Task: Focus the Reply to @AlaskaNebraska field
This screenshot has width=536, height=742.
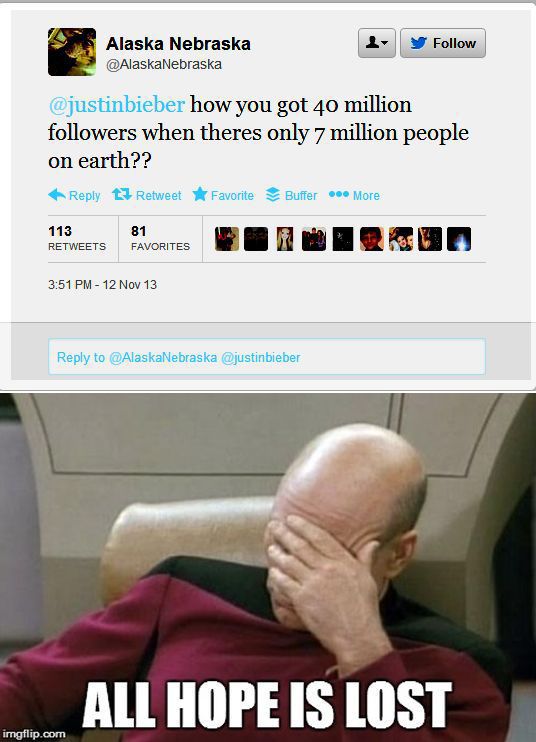Action: click(x=267, y=357)
